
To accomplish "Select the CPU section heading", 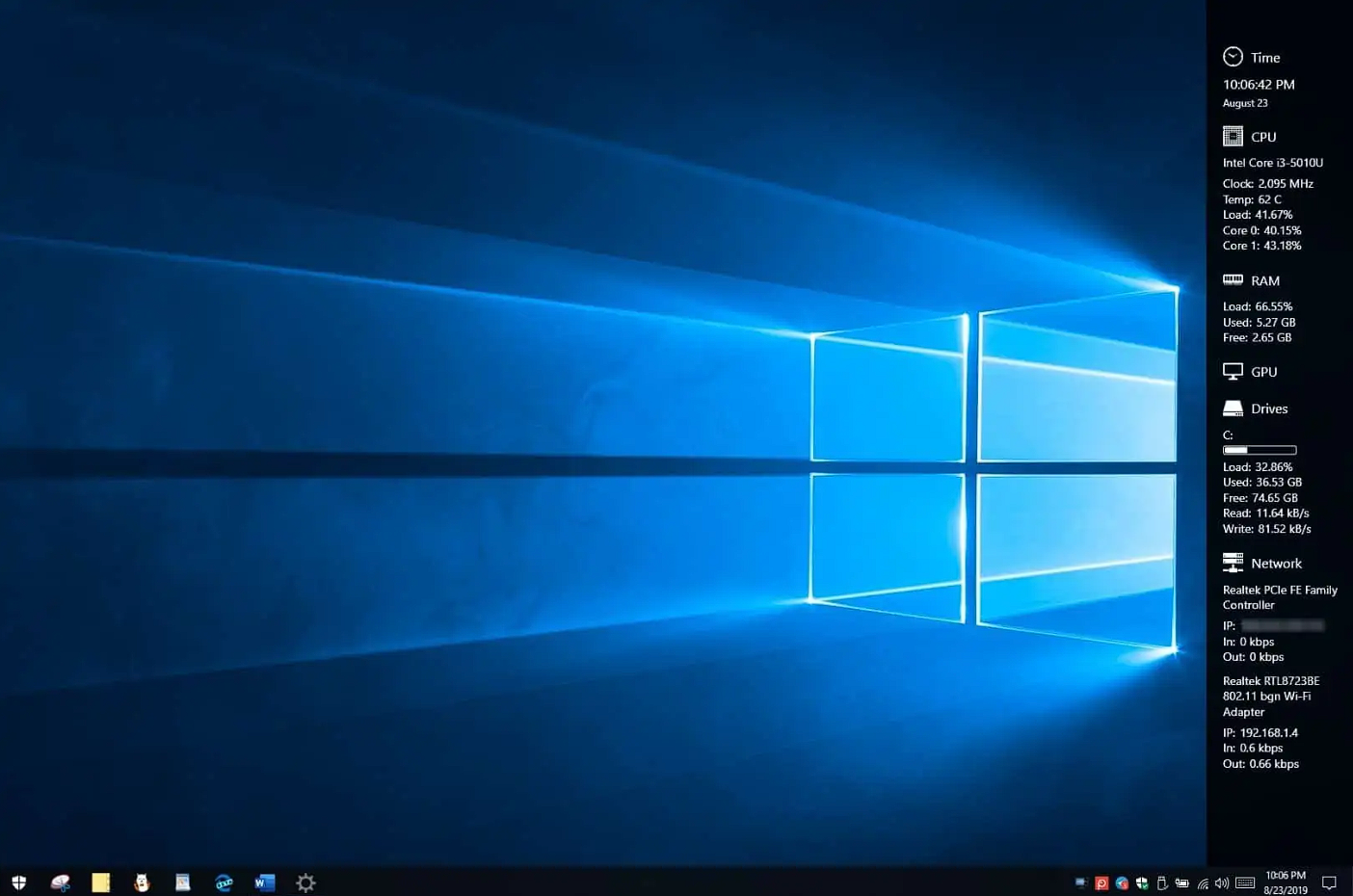I will click(x=1263, y=137).
